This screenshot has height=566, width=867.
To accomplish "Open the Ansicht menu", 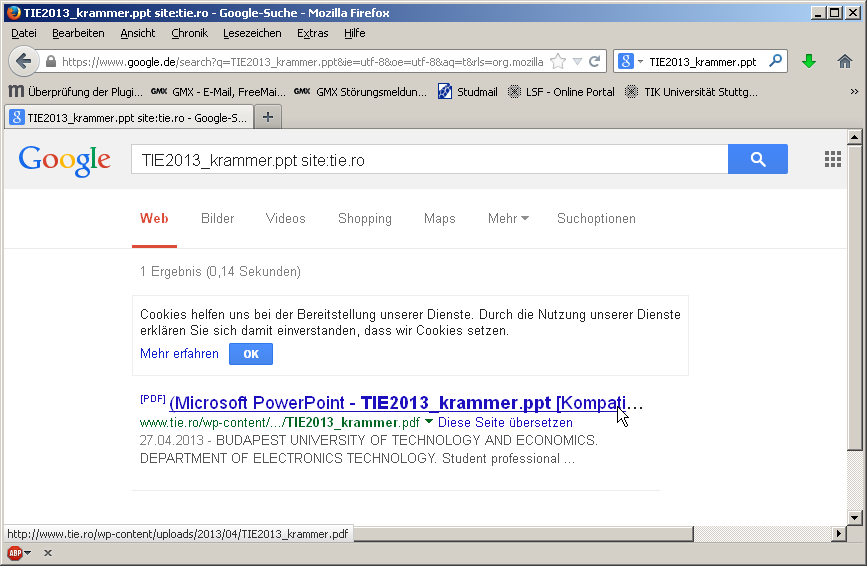I will (x=138, y=33).
